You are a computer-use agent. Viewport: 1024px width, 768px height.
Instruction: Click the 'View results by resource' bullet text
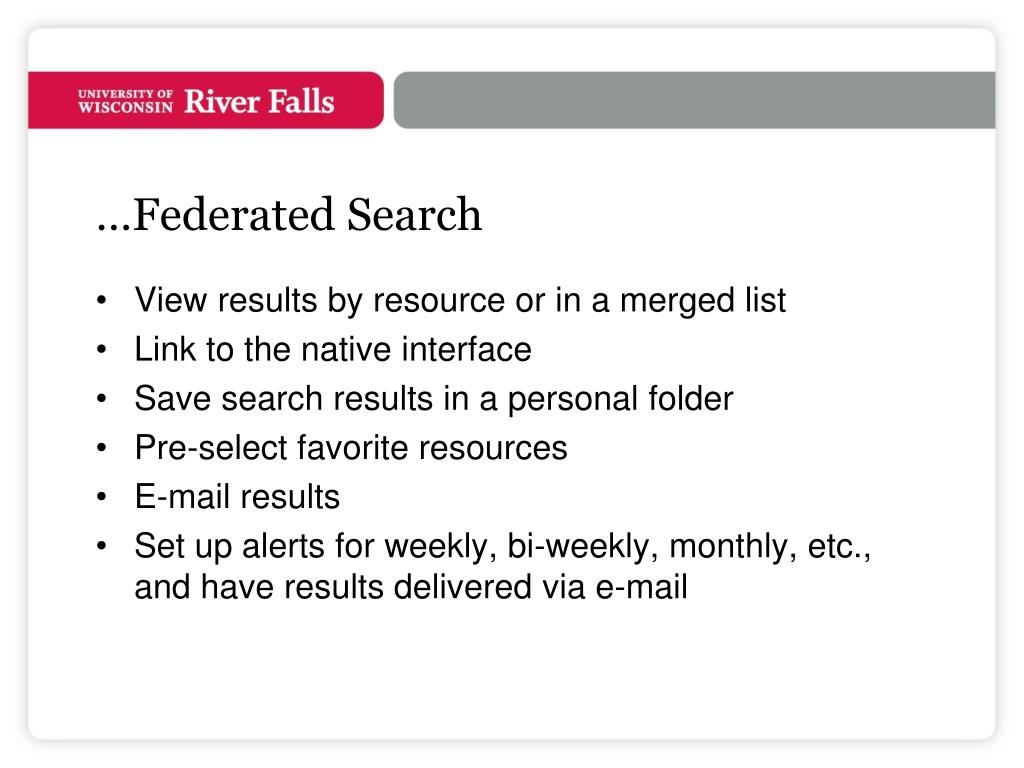tap(460, 300)
